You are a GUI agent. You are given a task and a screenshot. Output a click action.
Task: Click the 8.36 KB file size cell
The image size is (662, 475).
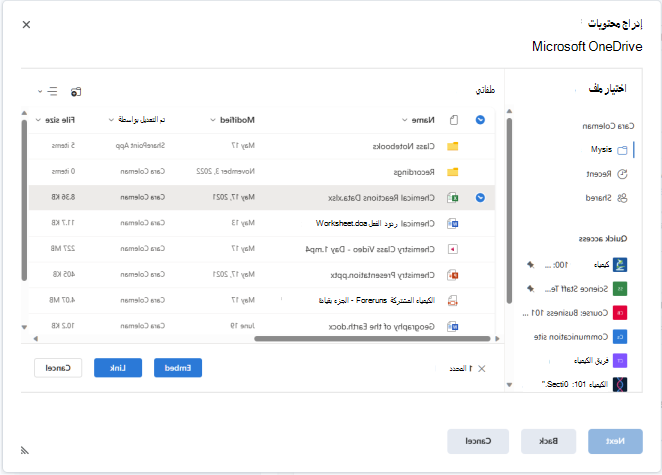pyautogui.click(x=63, y=197)
